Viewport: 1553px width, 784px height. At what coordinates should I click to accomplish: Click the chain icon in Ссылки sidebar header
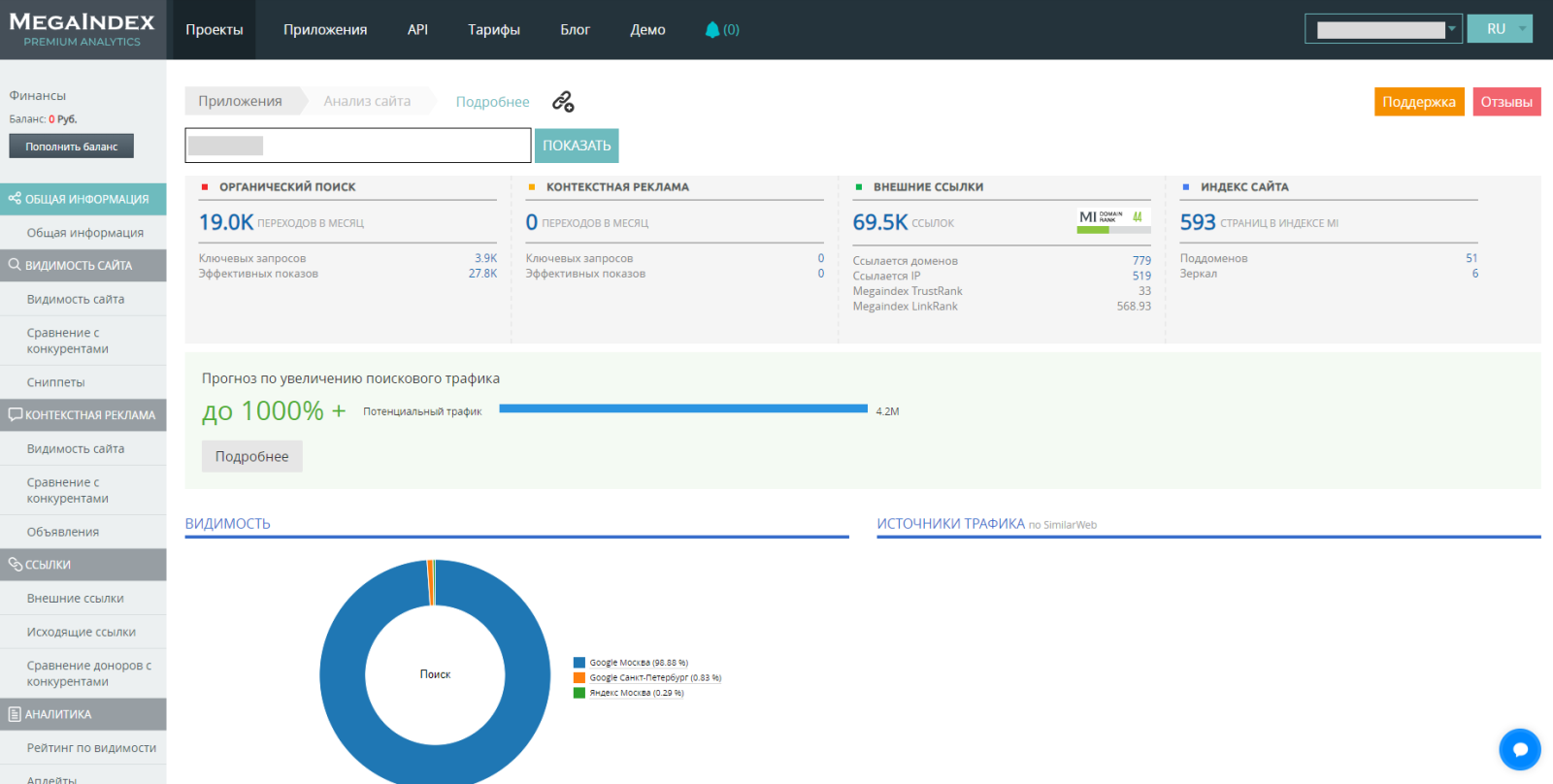[x=15, y=565]
